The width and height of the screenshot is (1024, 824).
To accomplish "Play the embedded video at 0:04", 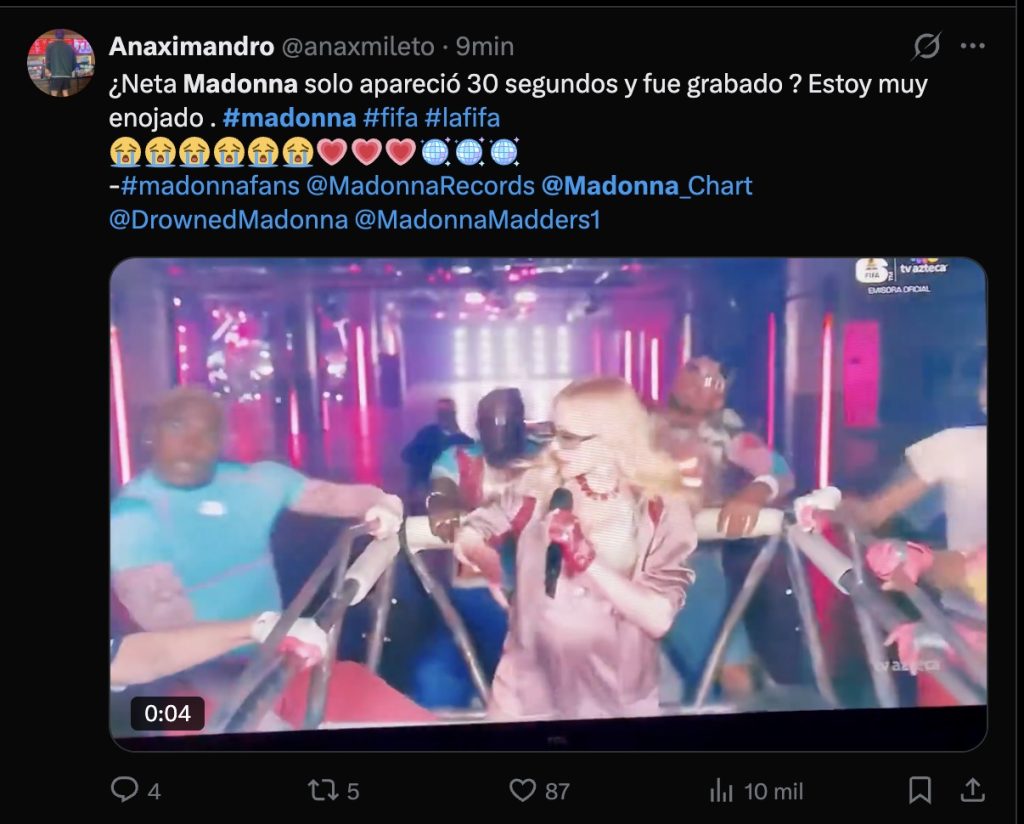I will [x=548, y=503].
